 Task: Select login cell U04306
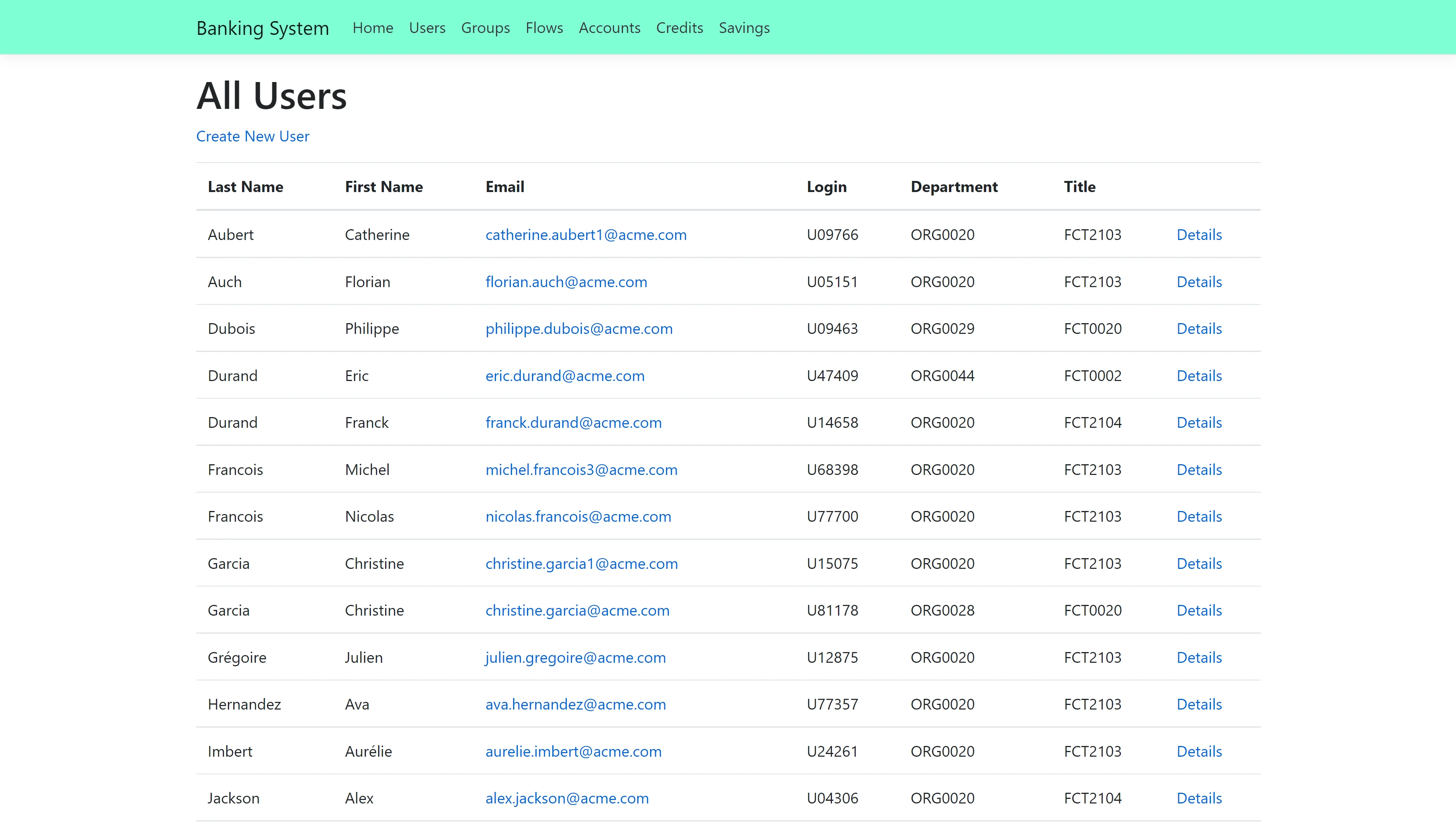(832, 798)
